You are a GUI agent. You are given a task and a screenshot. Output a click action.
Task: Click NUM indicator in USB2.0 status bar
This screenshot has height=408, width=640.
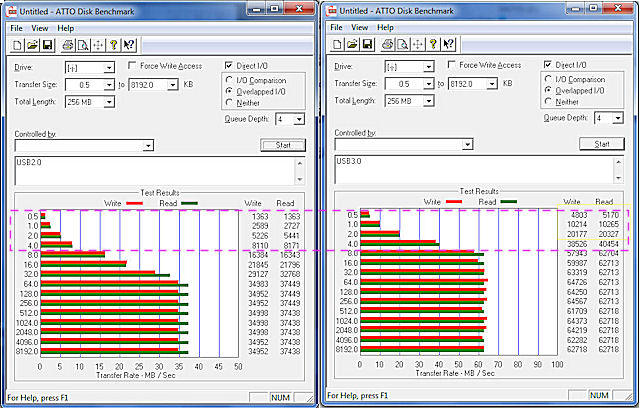click(281, 397)
